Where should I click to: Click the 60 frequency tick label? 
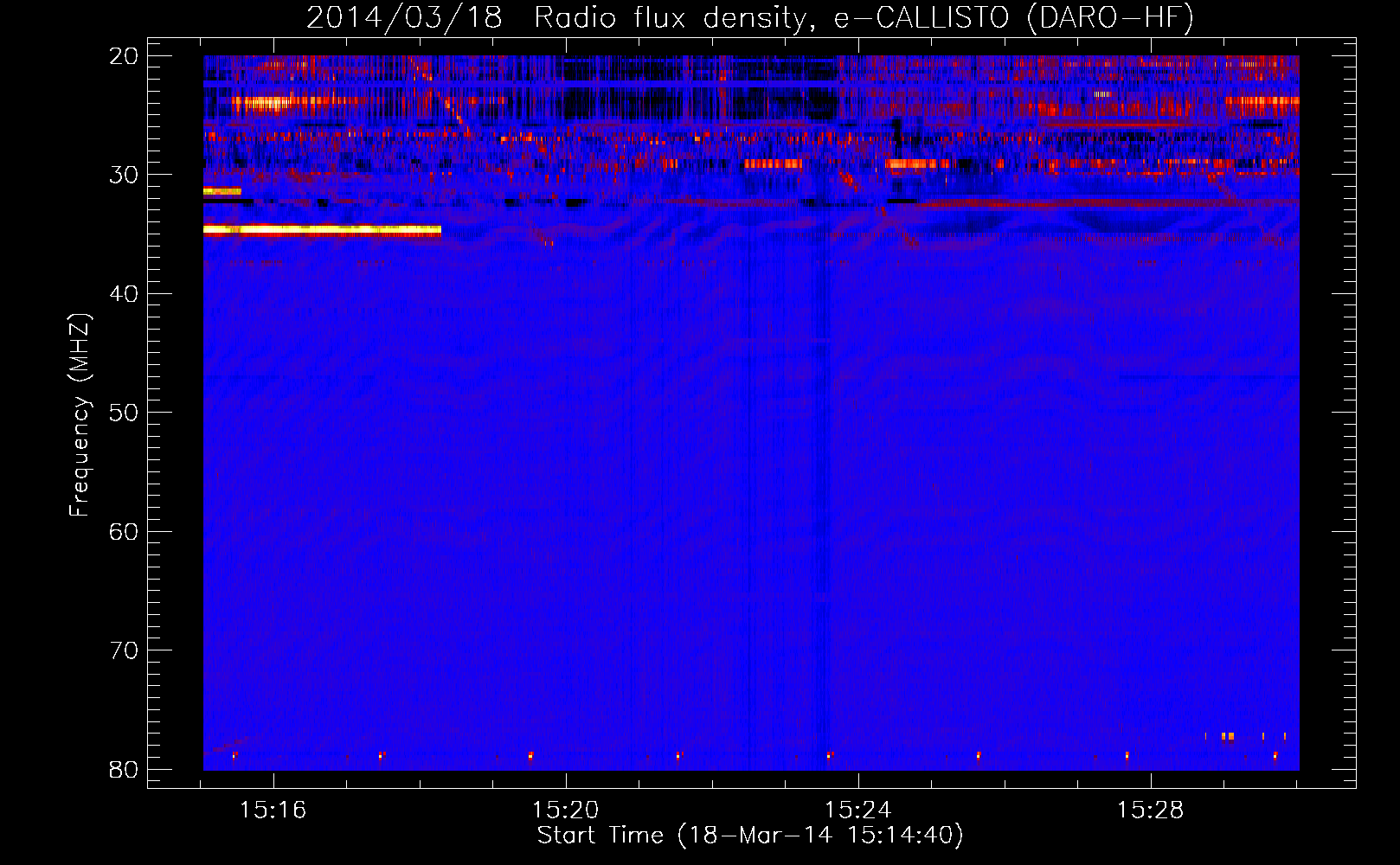[124, 531]
